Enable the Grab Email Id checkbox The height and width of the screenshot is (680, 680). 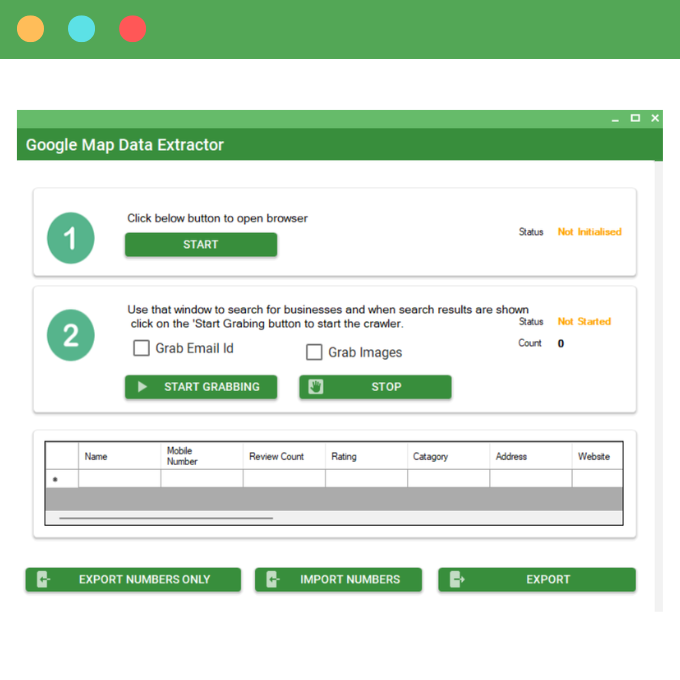142,349
